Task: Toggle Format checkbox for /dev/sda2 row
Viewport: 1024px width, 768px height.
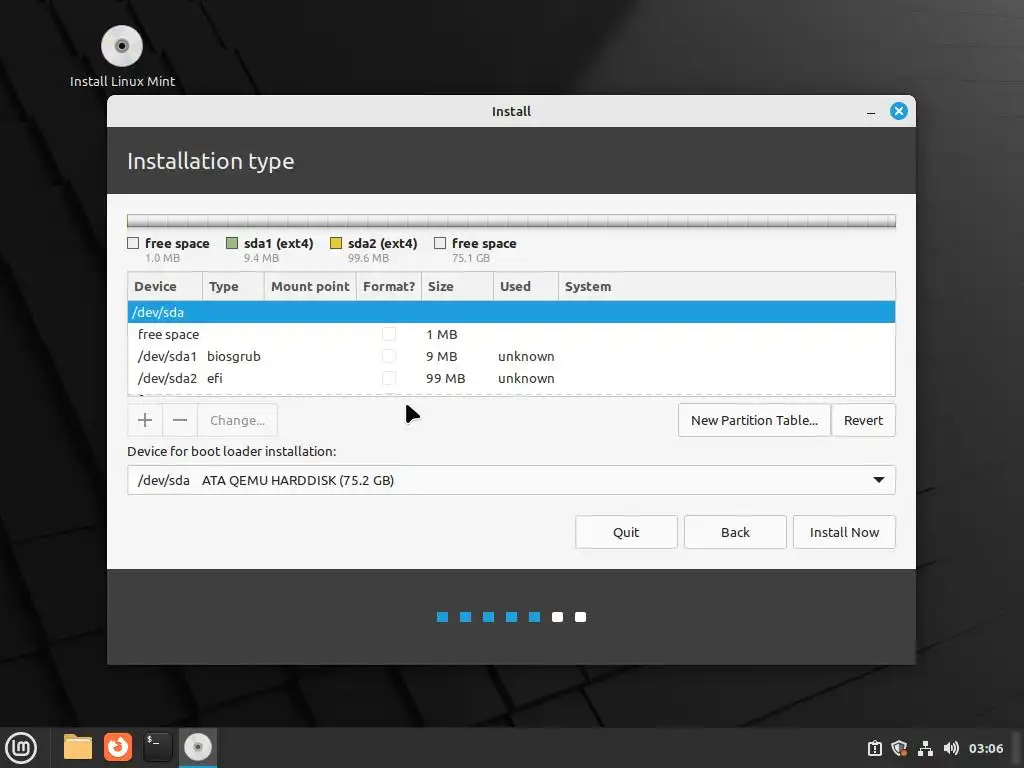Action: pos(389,378)
